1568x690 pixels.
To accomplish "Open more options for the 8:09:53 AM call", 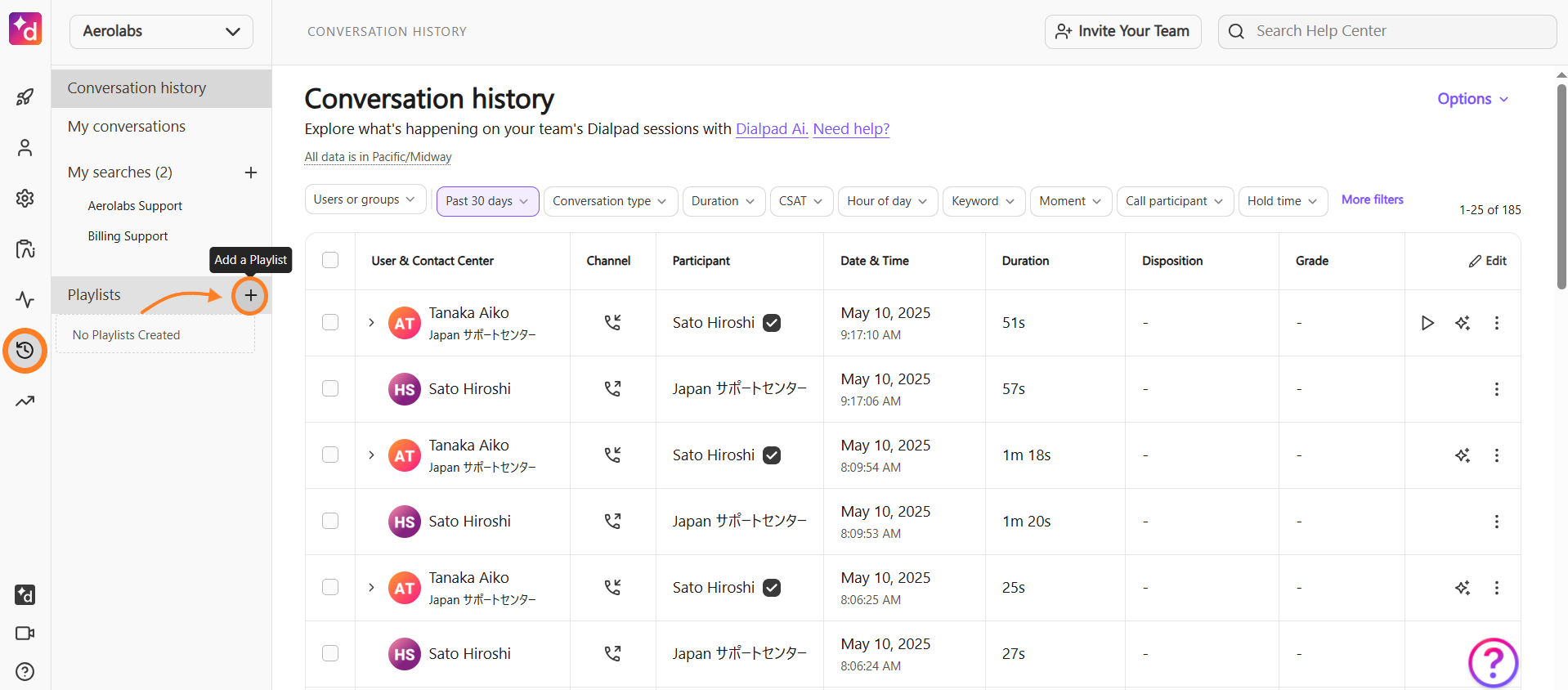I will [x=1497, y=522].
